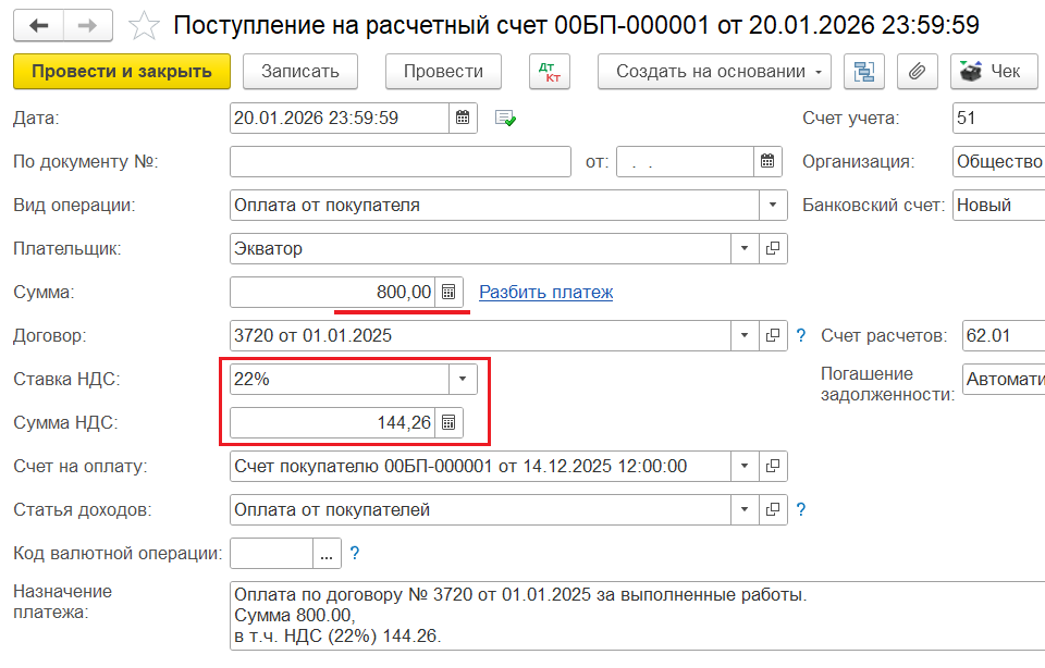Open selection for Код валютной операции
The height and width of the screenshot is (668, 1045).
click(x=326, y=553)
